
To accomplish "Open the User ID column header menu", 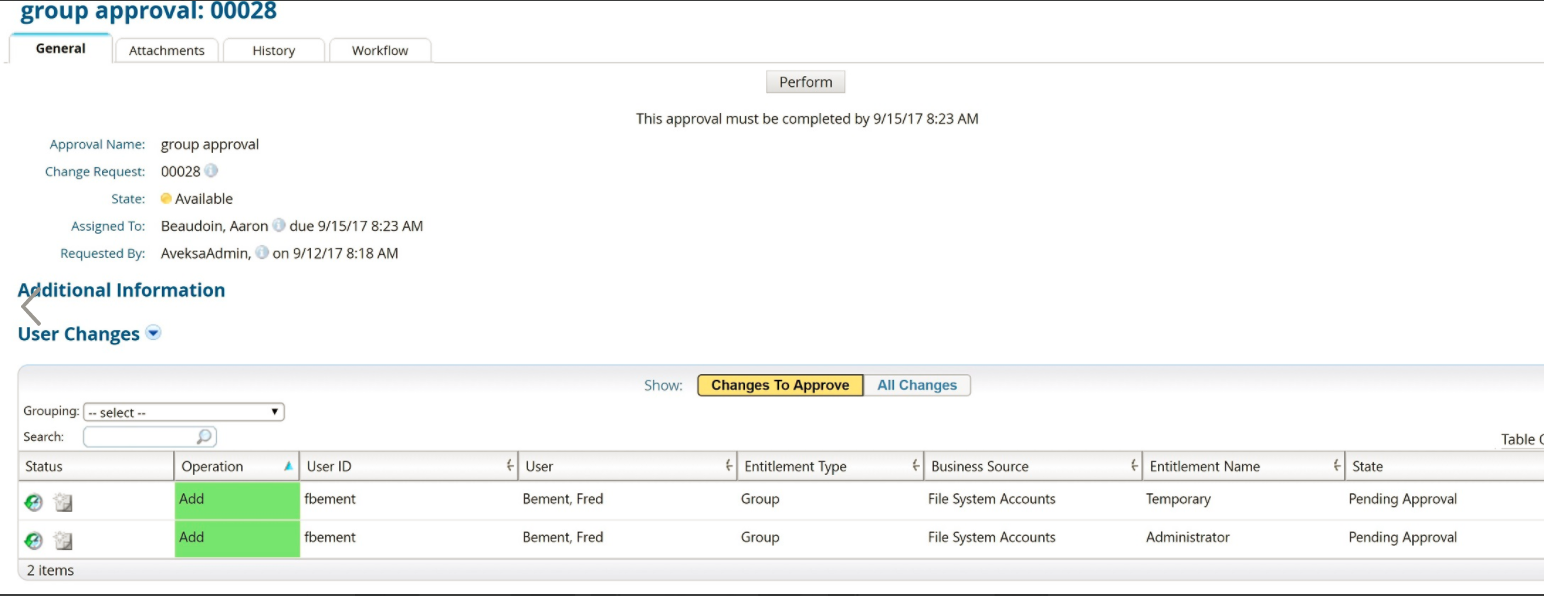I will click(509, 466).
